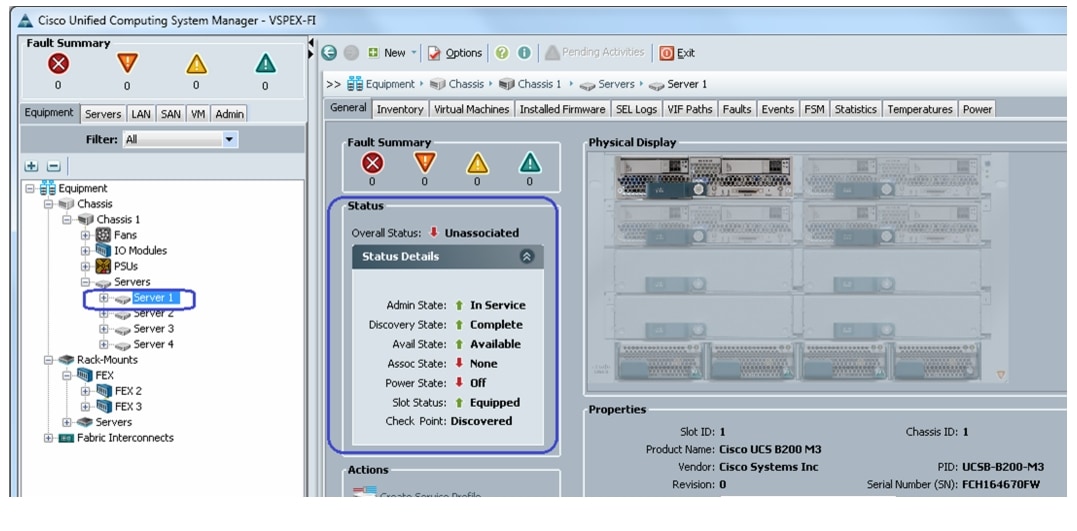Click the back navigation arrow icon
The height and width of the screenshot is (531, 1077).
[x=330, y=53]
